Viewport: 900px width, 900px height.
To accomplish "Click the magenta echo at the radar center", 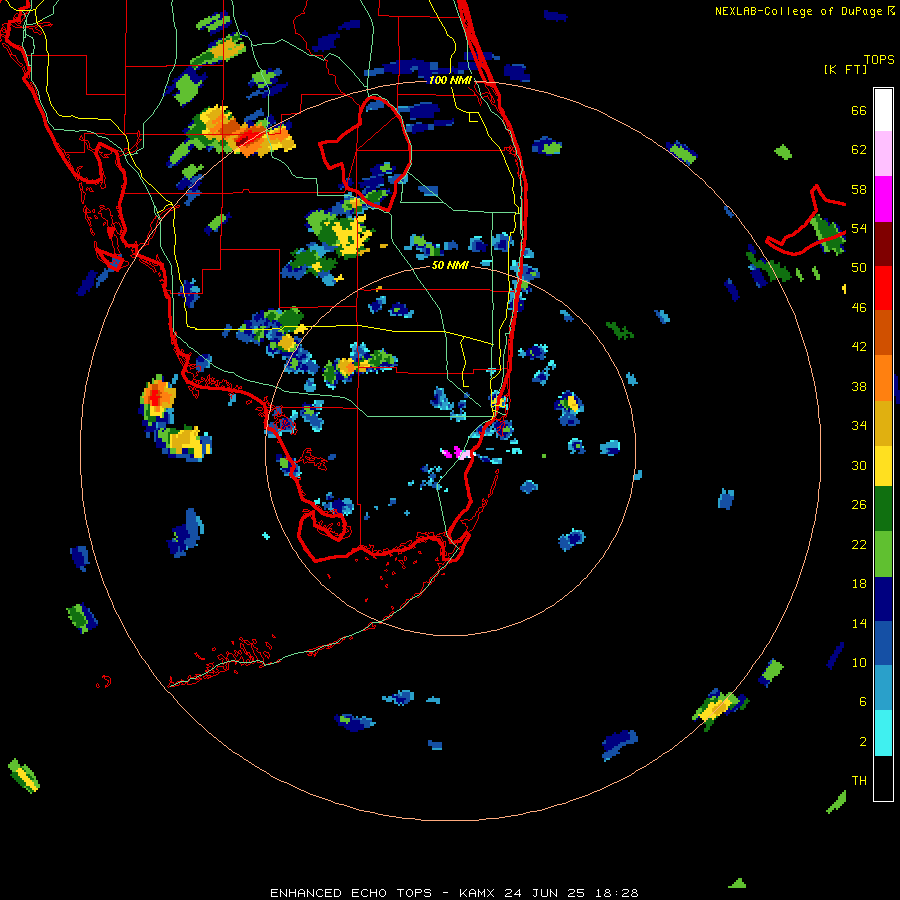I will [x=457, y=452].
